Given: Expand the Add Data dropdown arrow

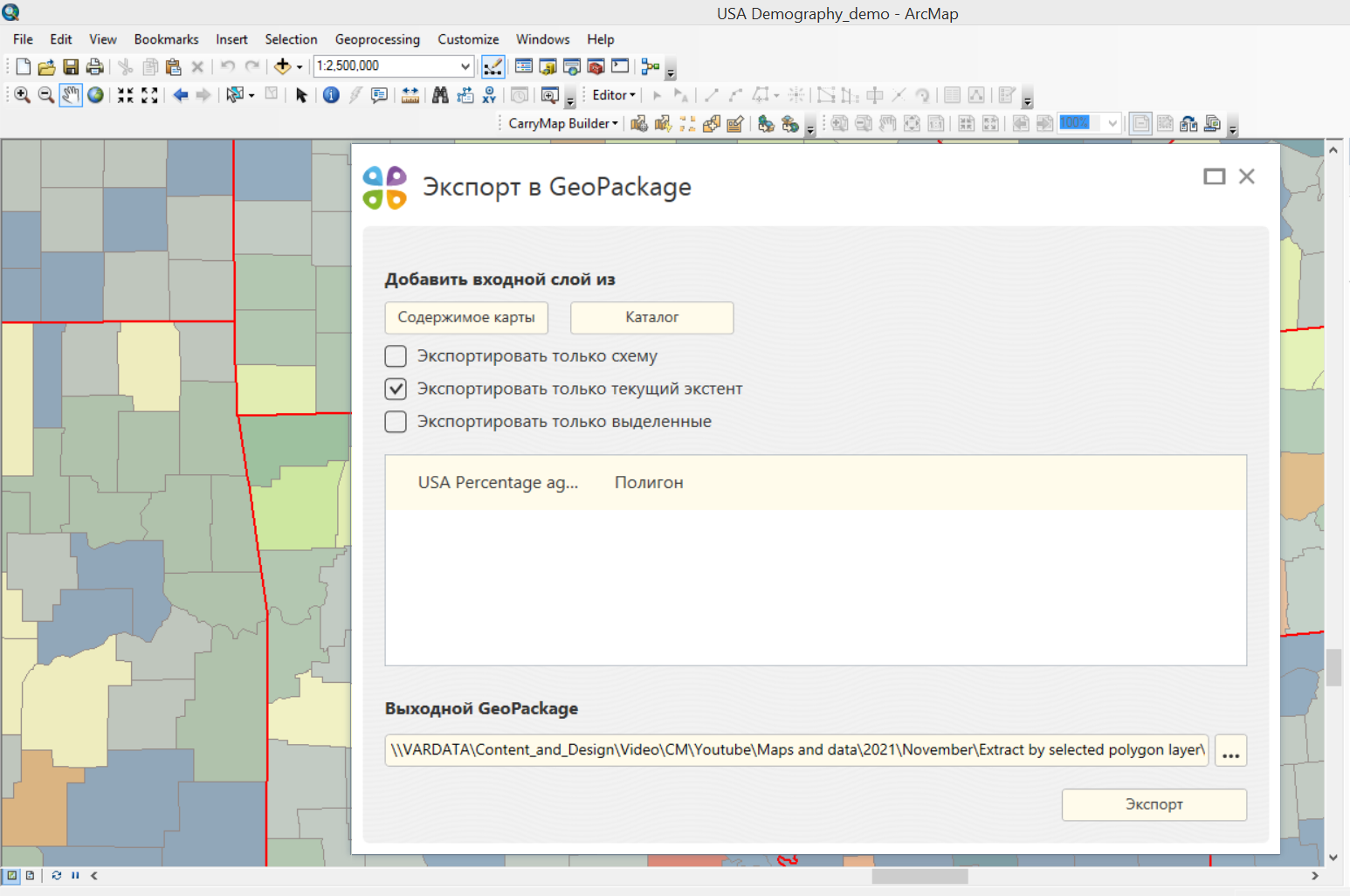Looking at the screenshot, I should click(300, 66).
